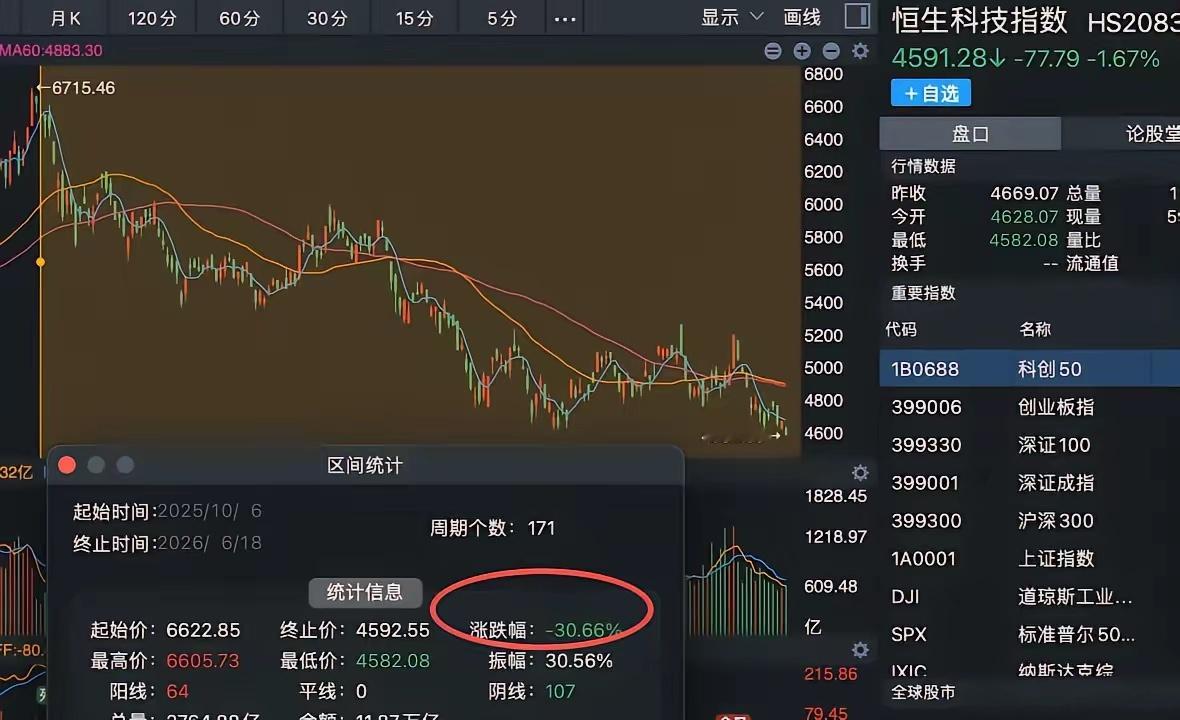The image size is (1180, 720).
Task: Click the 6715.46 high price label
Action: click(83, 88)
